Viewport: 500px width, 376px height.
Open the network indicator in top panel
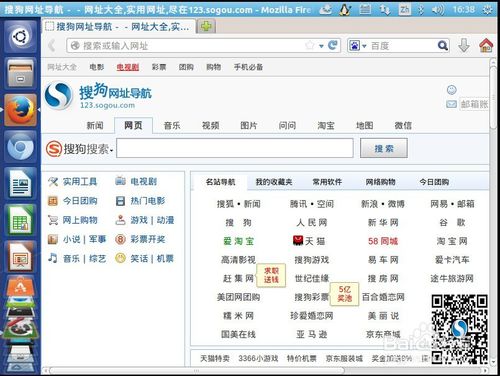(x=385, y=10)
